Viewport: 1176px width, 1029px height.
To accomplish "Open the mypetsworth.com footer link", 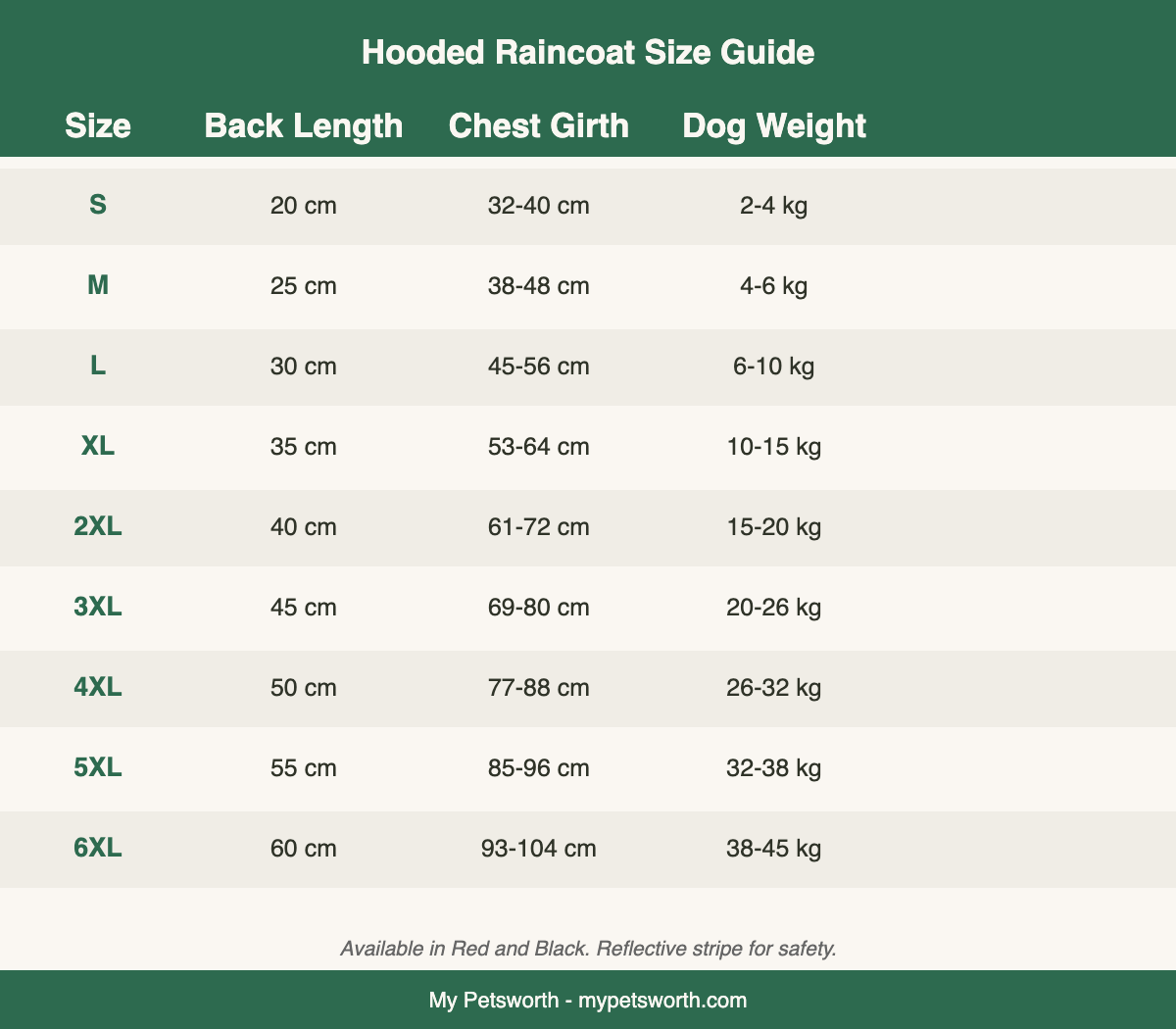I will (662, 1001).
